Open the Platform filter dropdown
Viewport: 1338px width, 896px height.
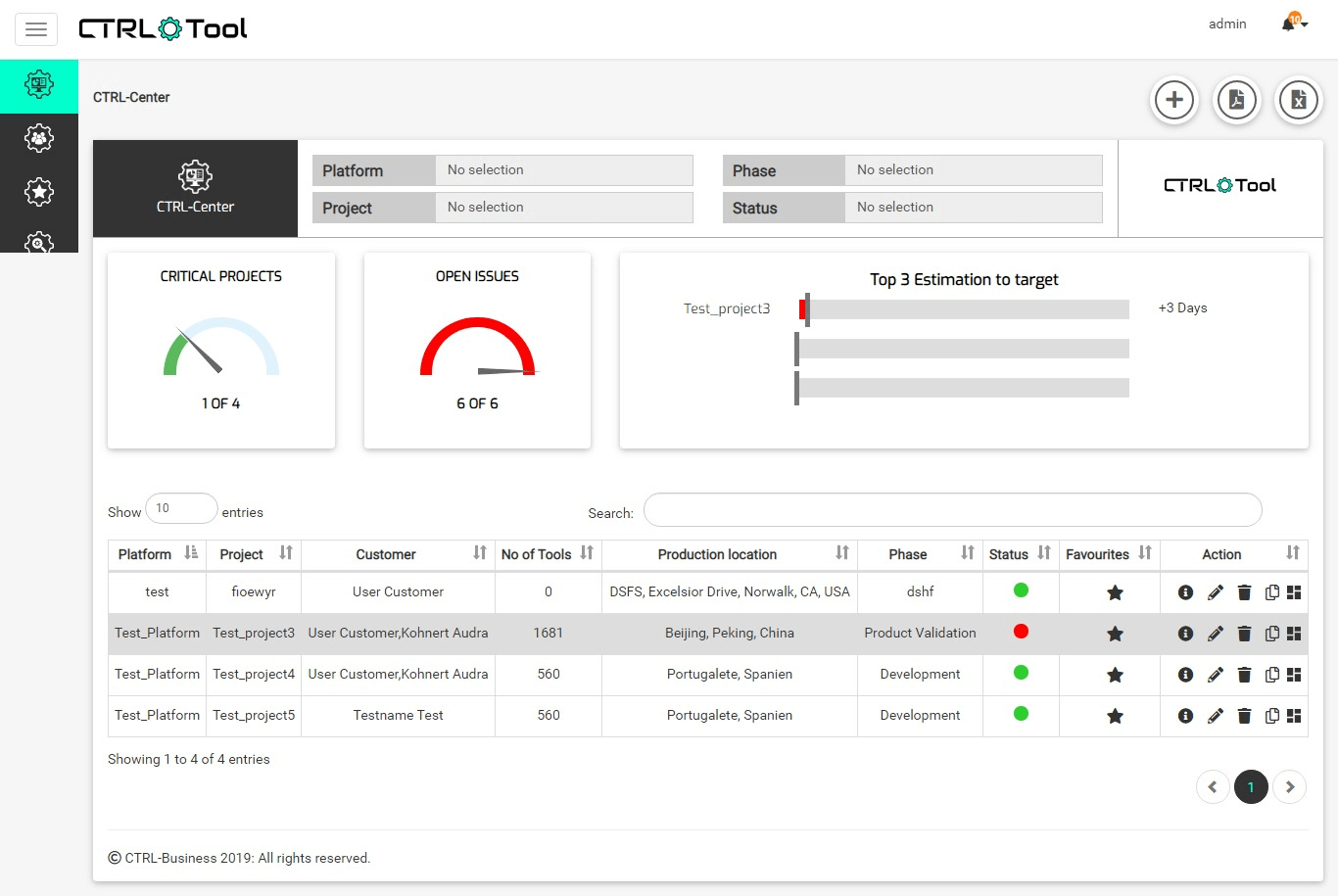tap(563, 170)
